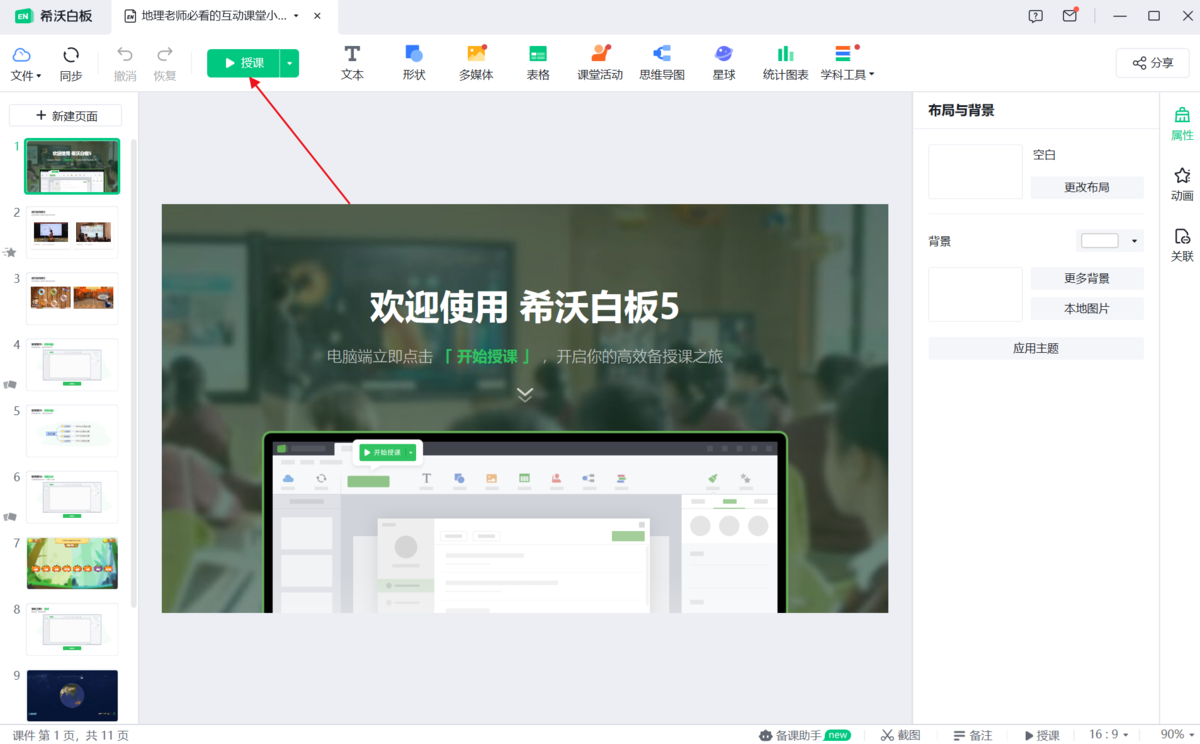Image resolution: width=1200 pixels, height=744 pixels.
Task: Open the help icon in title bar
Action: click(x=1035, y=16)
